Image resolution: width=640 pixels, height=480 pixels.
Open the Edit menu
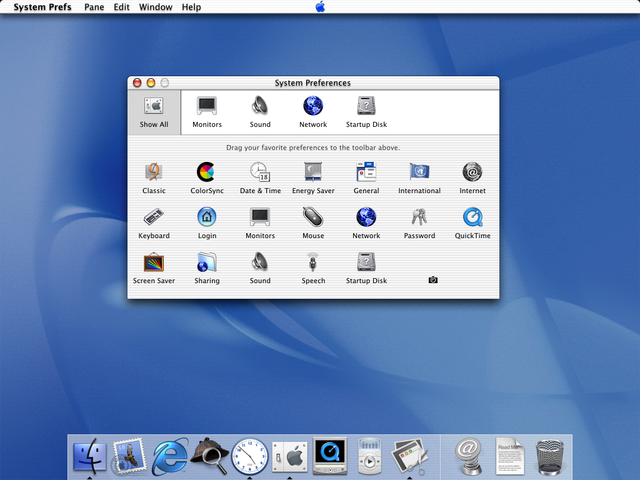tap(121, 7)
